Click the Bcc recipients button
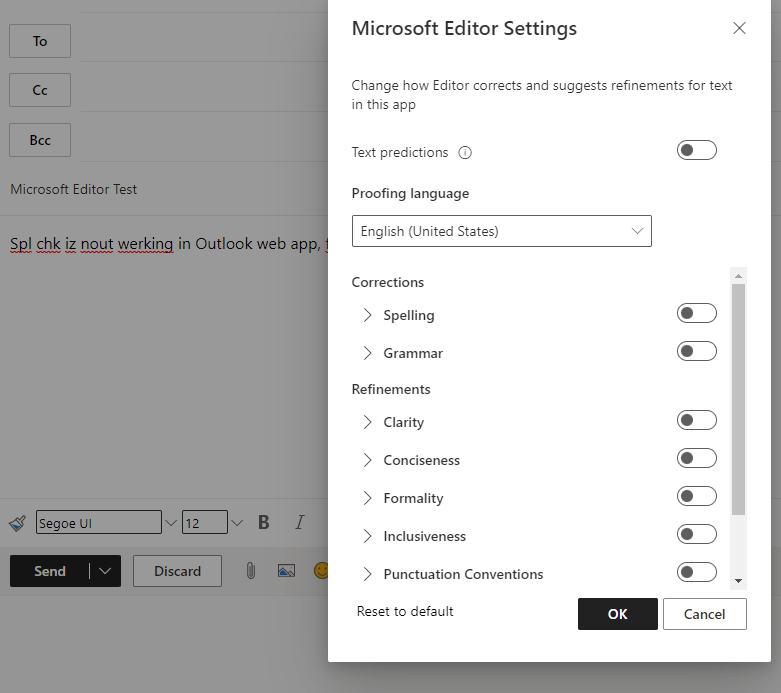 pos(40,140)
